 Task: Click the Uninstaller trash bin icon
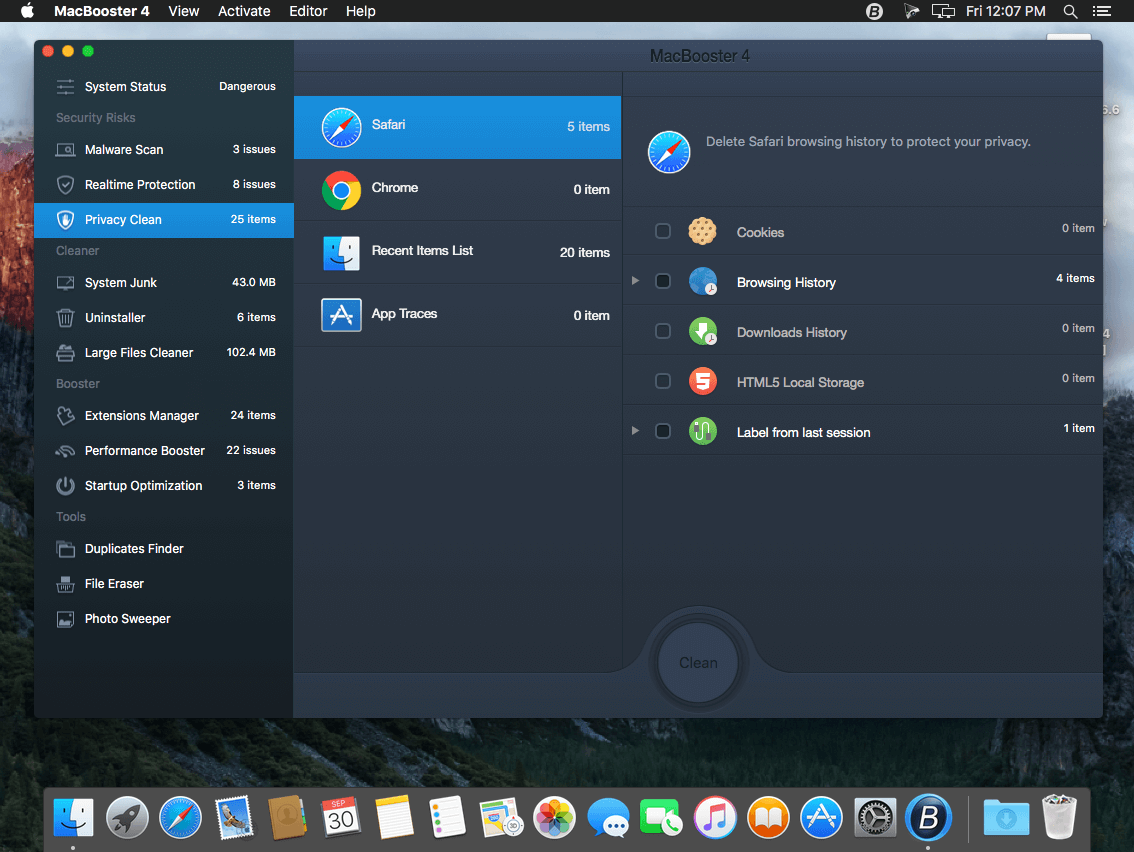click(x=65, y=318)
